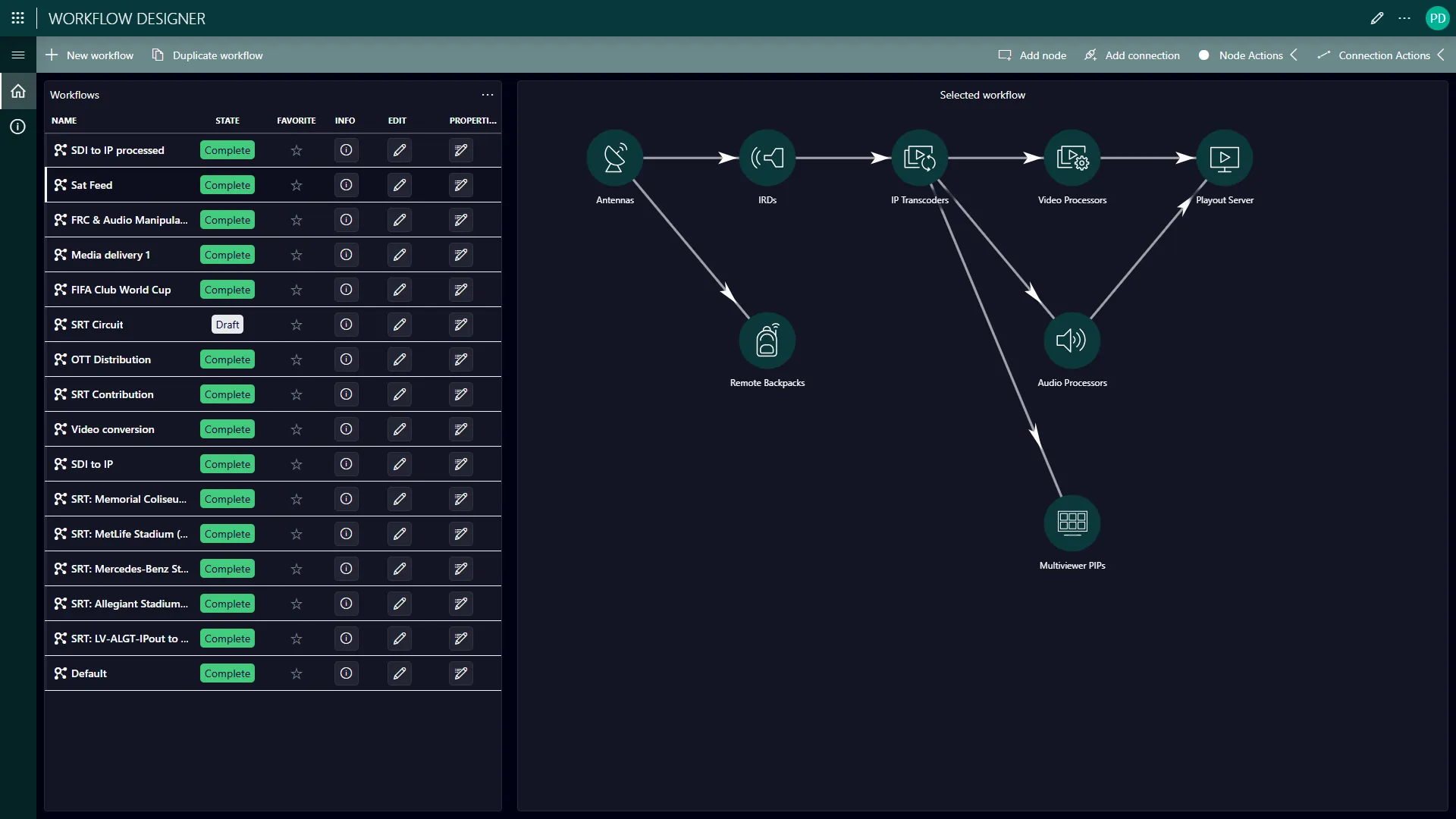This screenshot has height=819, width=1456.
Task: Select the SRT: MetLife Stadium workflow row
Action: point(273,534)
